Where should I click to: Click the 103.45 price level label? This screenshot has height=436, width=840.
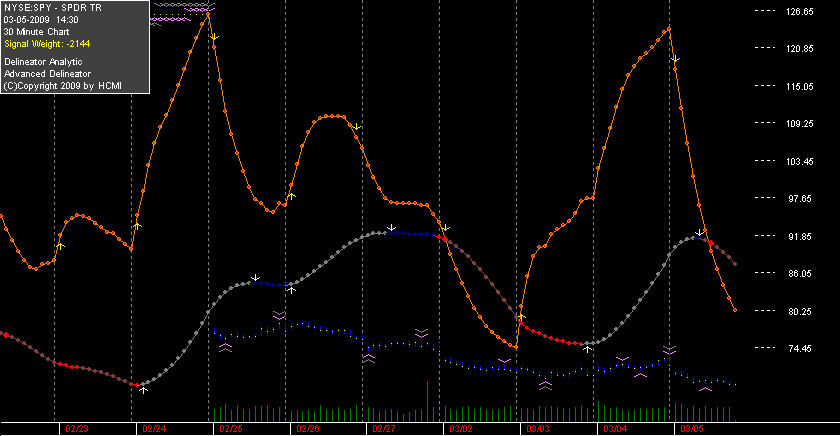click(799, 161)
